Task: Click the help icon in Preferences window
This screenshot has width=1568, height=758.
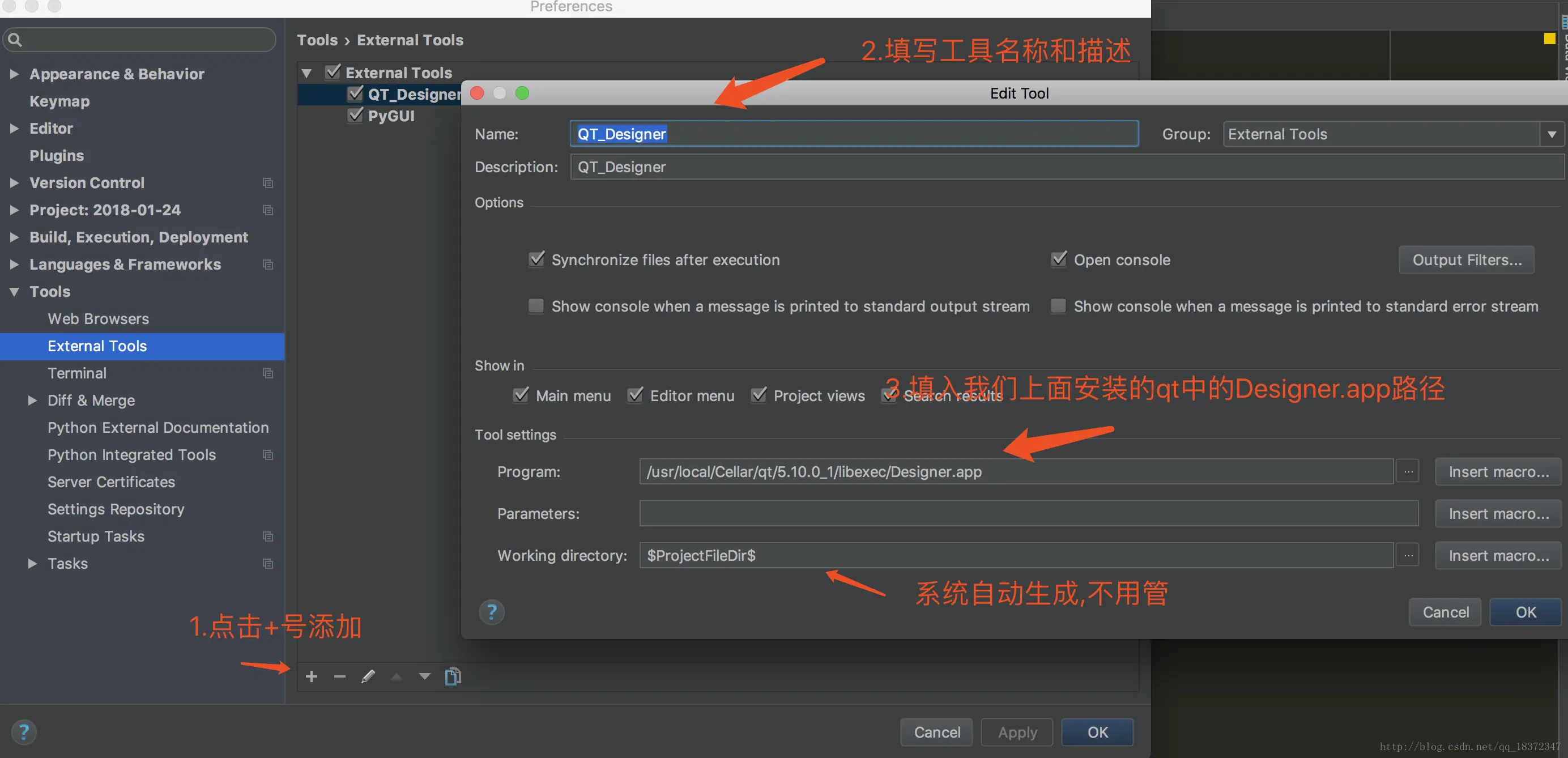Action: pyautogui.click(x=24, y=732)
